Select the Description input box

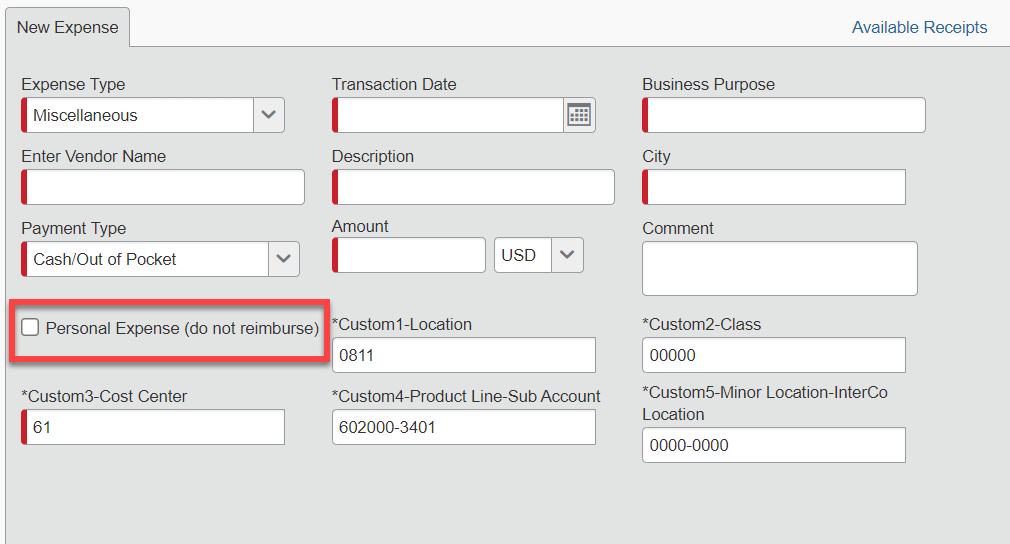pos(475,187)
